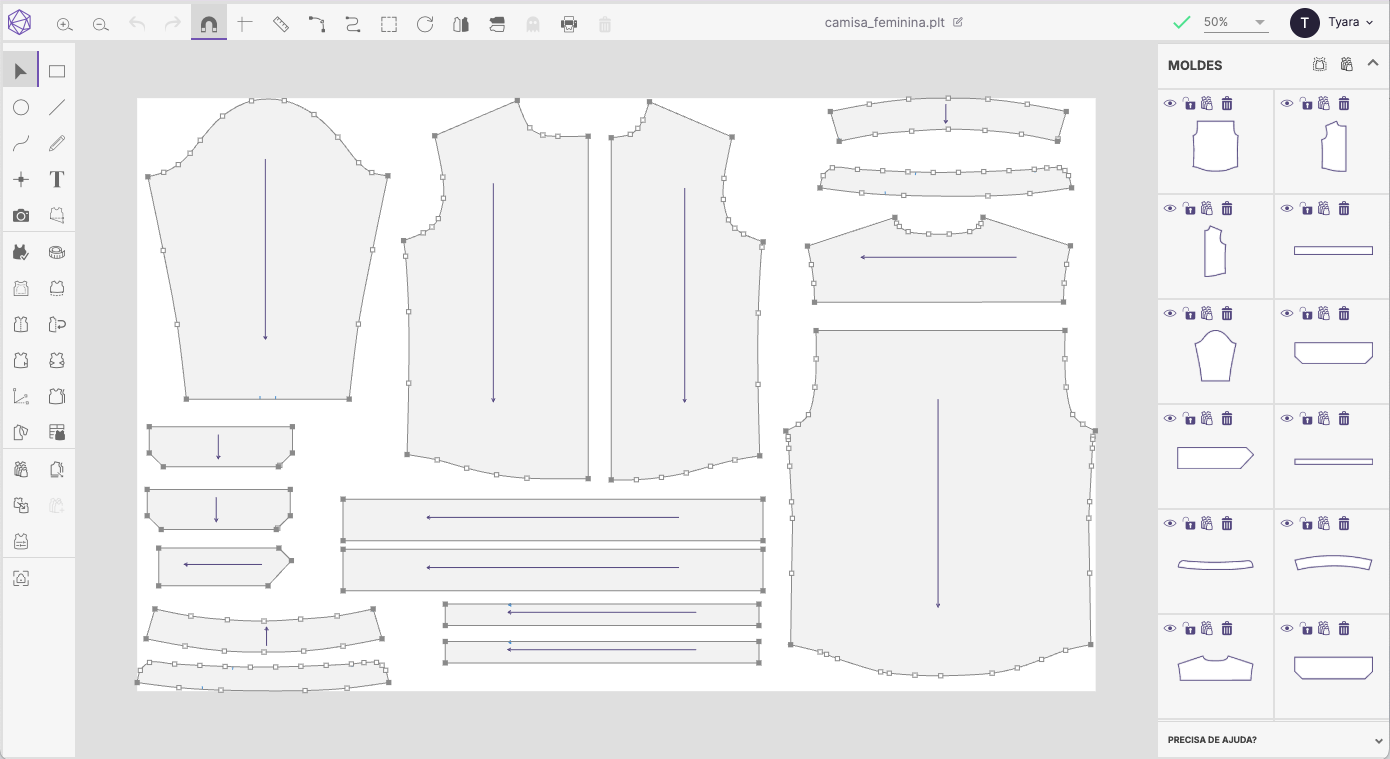The image size is (1390, 759).
Task: Select the Text tool
Action: [x=57, y=180]
